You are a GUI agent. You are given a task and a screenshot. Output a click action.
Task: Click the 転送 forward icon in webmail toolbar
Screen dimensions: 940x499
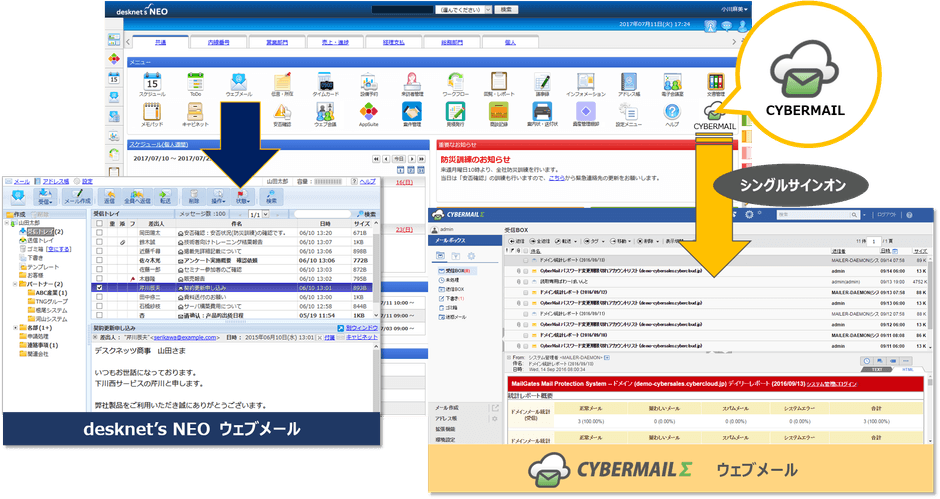[x=164, y=194]
